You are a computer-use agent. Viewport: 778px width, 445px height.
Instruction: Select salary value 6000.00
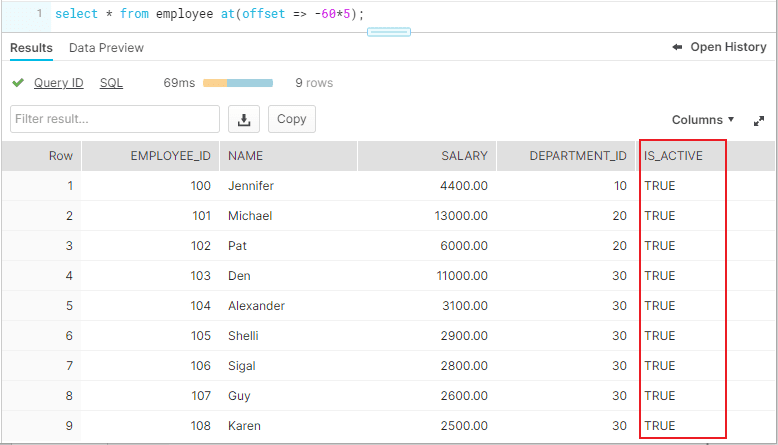(464, 246)
